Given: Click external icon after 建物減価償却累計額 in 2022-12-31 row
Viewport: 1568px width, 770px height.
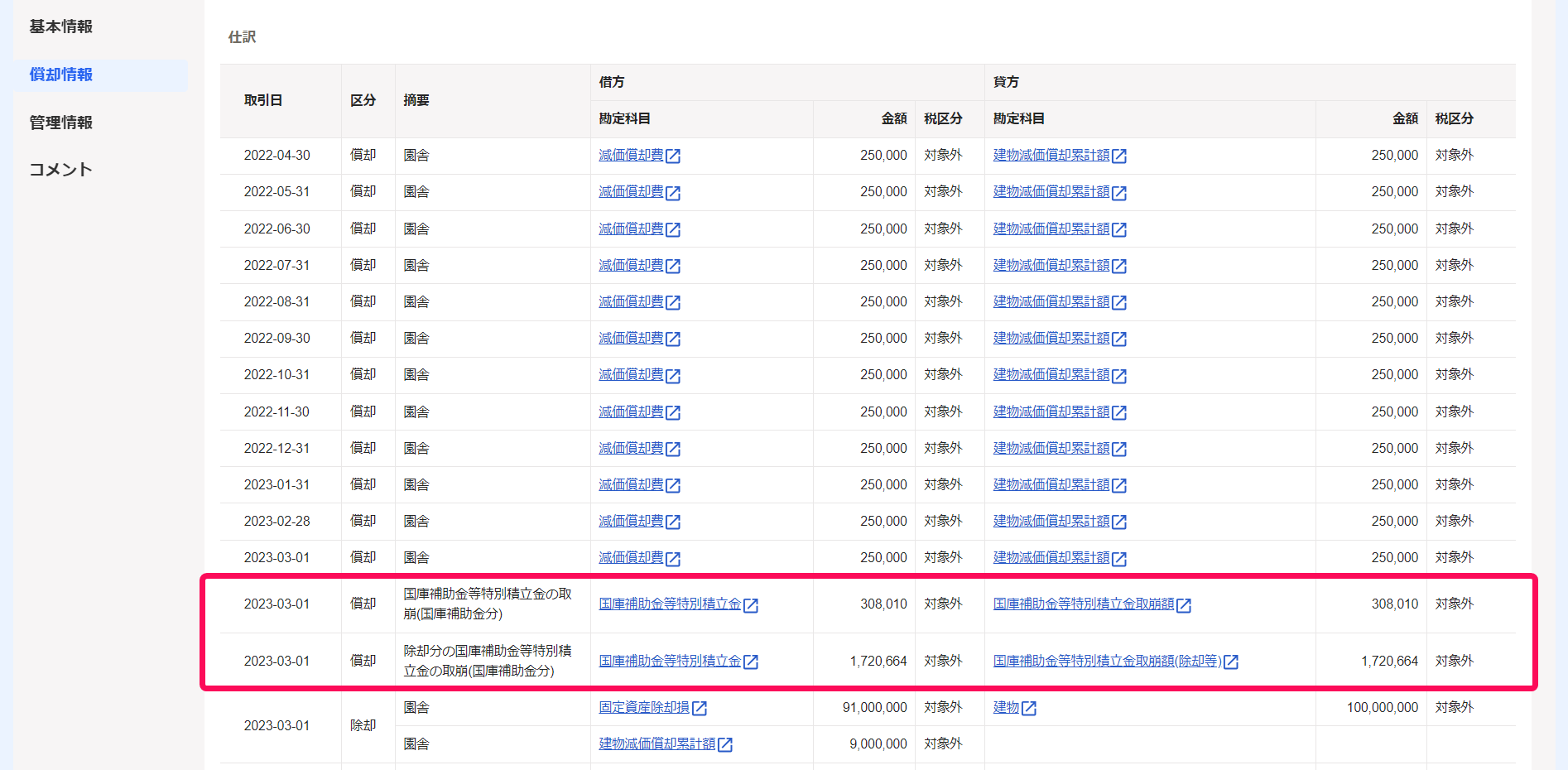Looking at the screenshot, I should coord(1119,449).
